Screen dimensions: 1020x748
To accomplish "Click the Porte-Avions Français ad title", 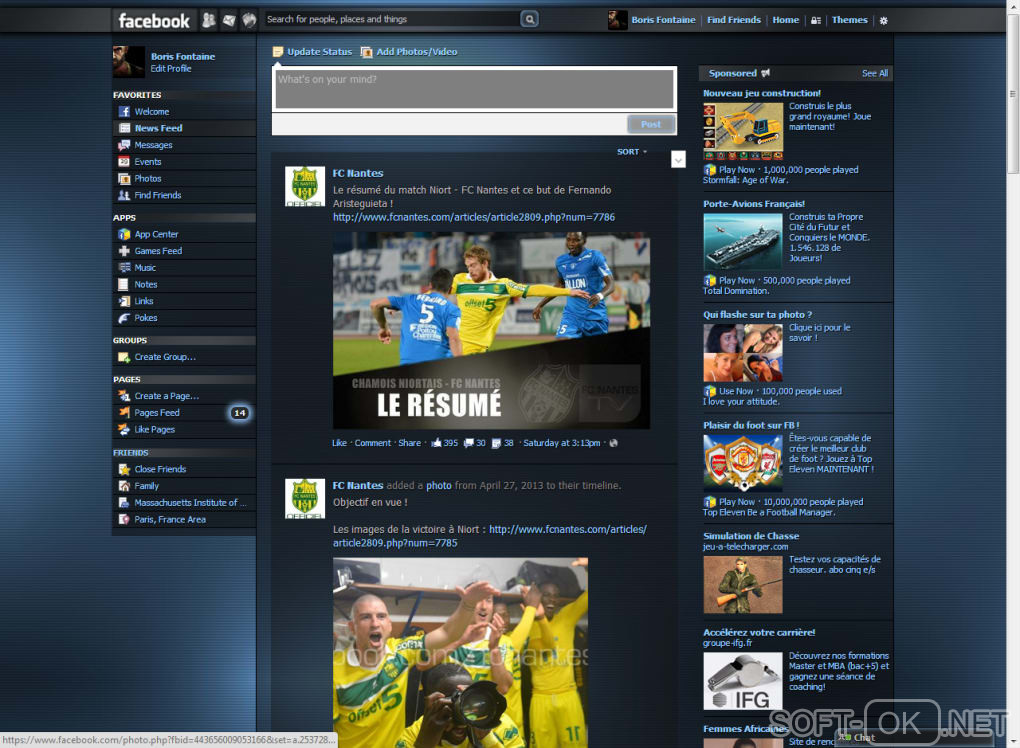I will tap(754, 204).
